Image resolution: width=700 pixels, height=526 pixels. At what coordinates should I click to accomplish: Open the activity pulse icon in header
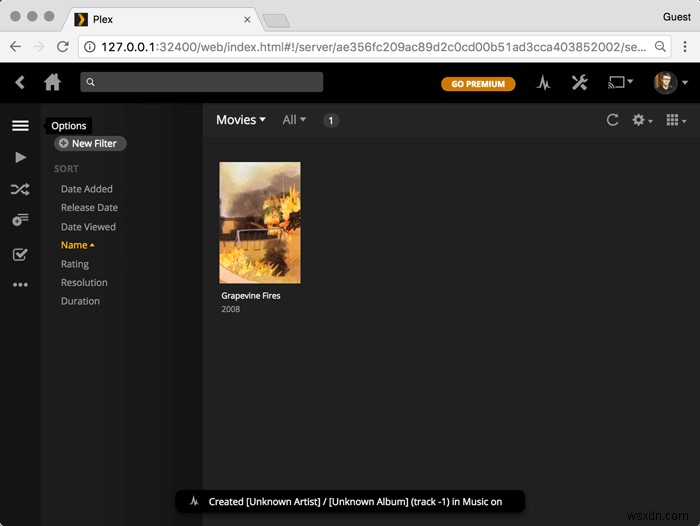pos(543,83)
